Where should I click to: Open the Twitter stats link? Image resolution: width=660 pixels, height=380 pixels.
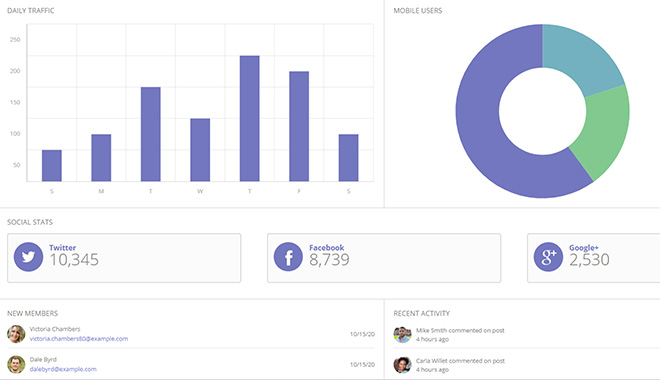(x=62, y=247)
